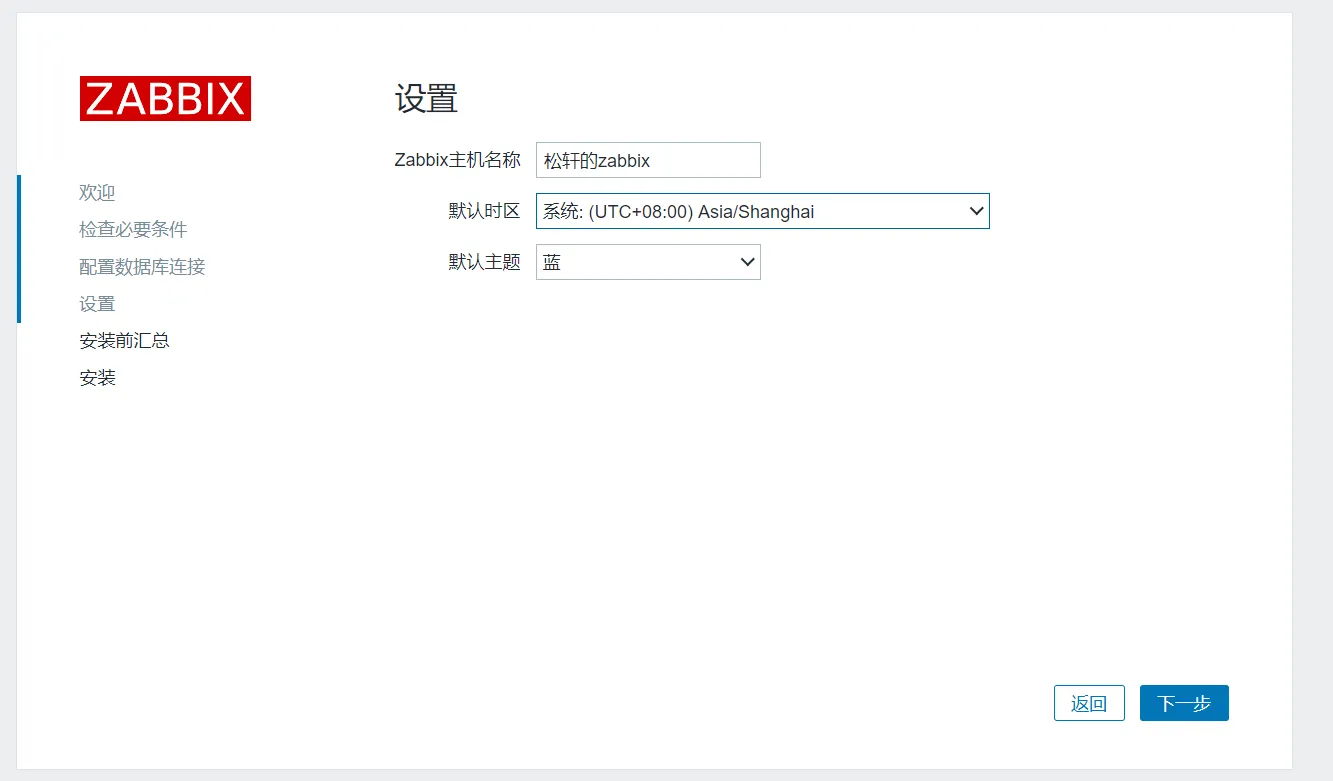The image size is (1333, 781).
Task: Click the timezone dropdown chevron arrow
Action: (976, 211)
